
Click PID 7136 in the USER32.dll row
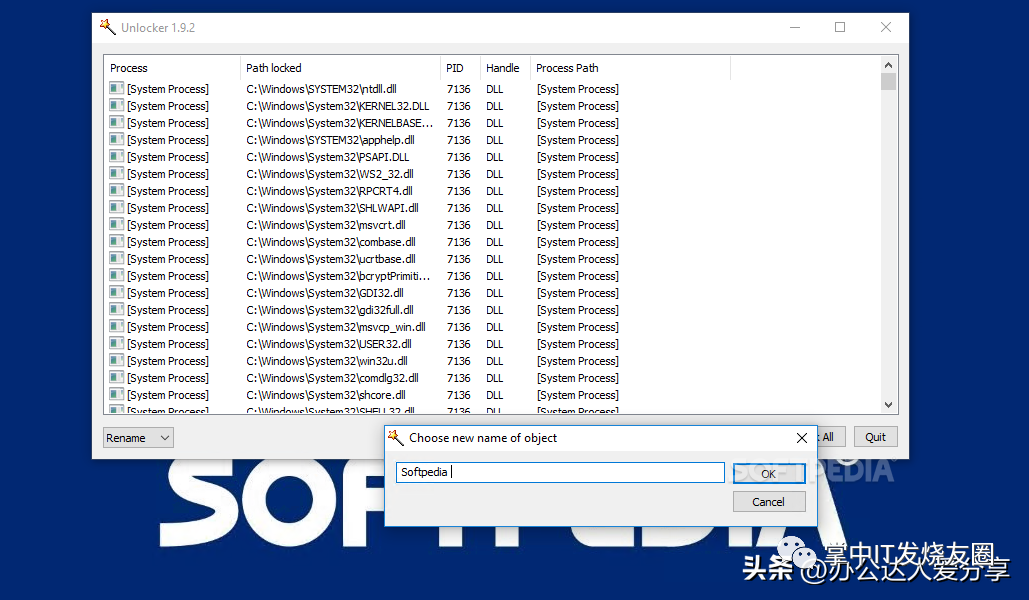(x=459, y=344)
